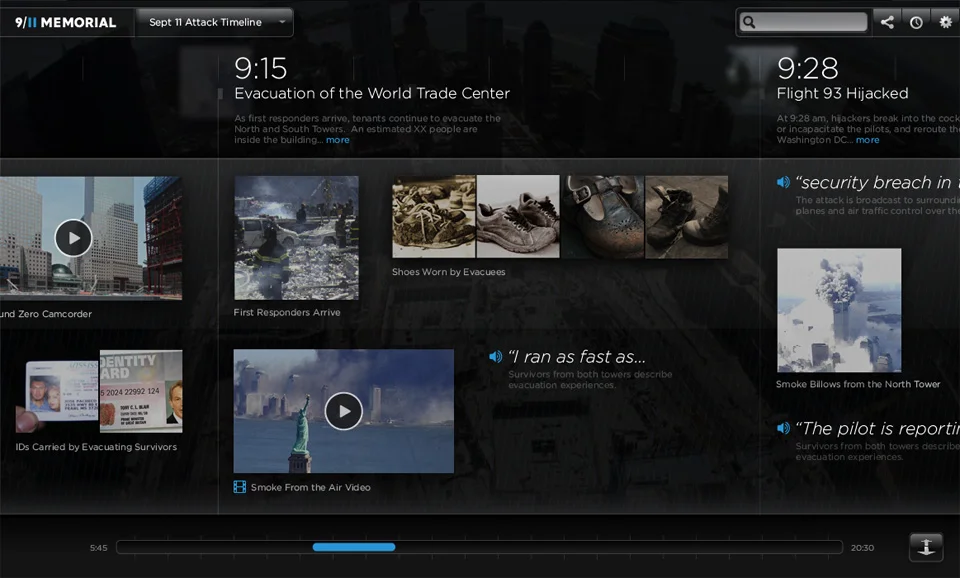Image resolution: width=960 pixels, height=578 pixels.
Task: Open the gray running shoes photo
Action: coord(518,216)
